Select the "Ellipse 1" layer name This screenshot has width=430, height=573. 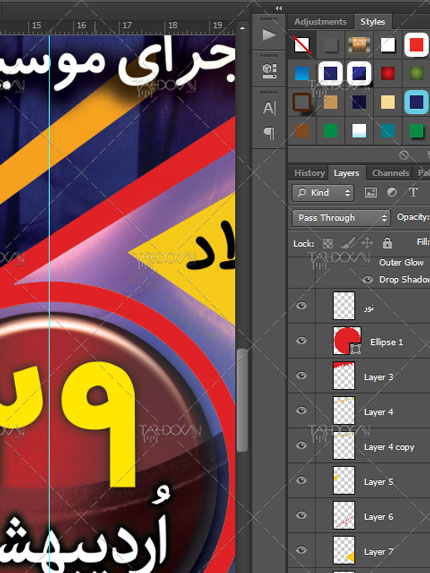(x=387, y=342)
